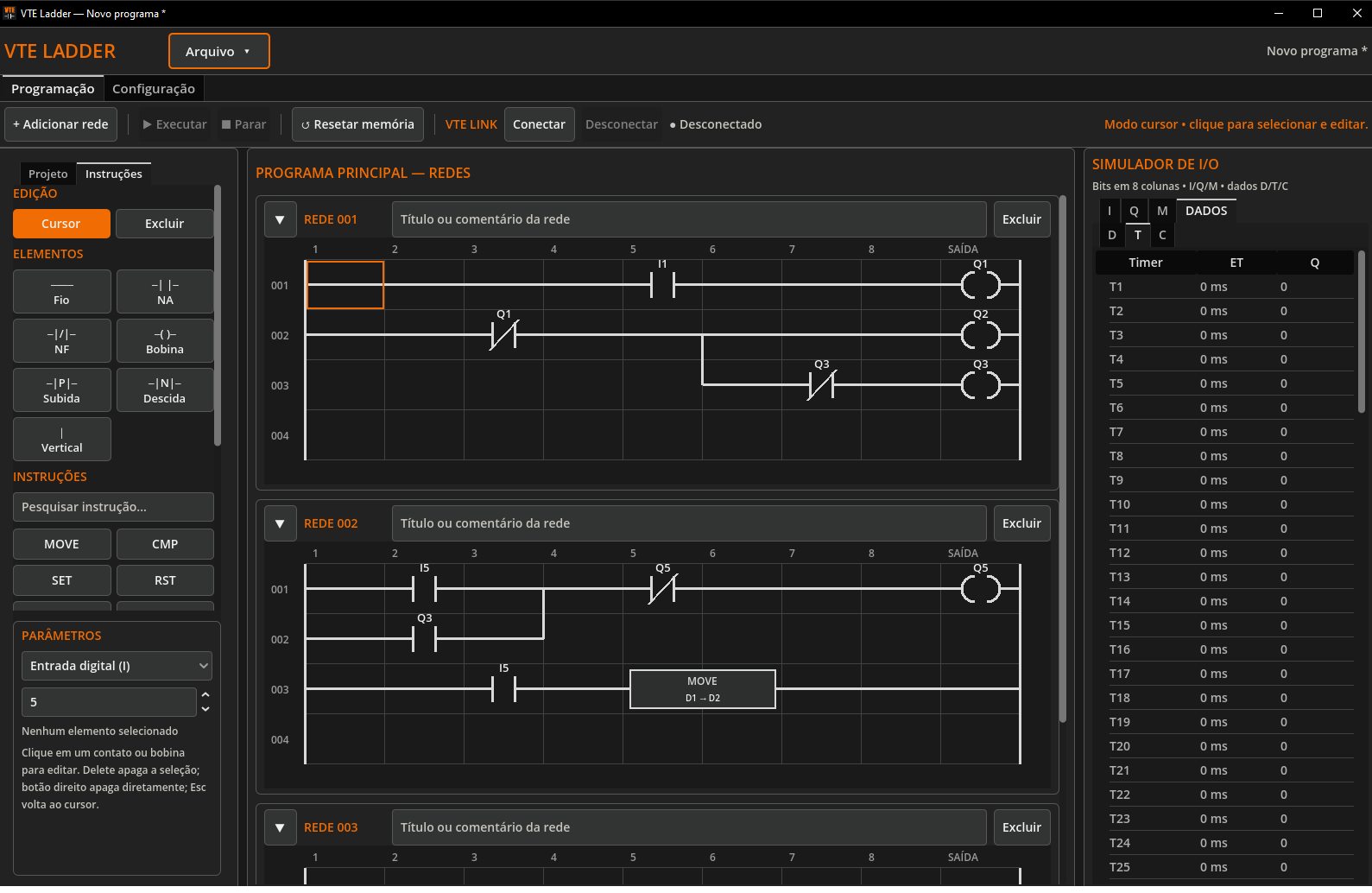Click the VTE app icon in title bar

click(9, 13)
